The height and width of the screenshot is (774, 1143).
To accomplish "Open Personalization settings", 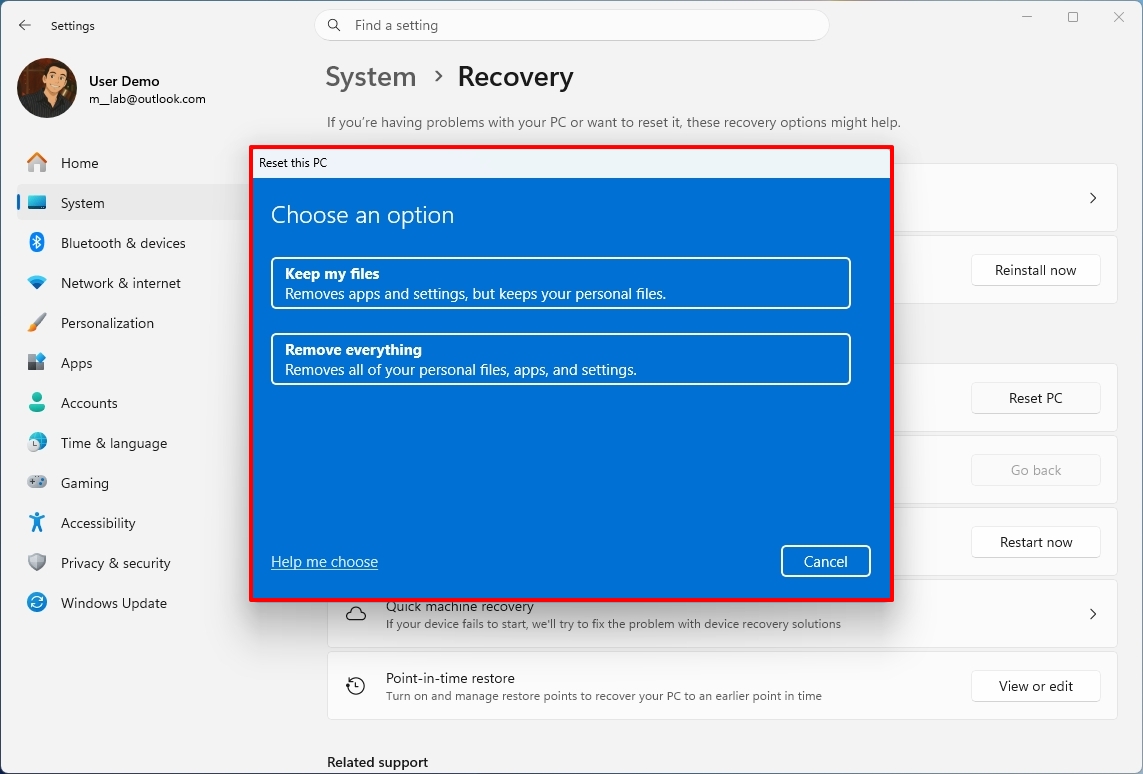I will [x=133, y=323].
